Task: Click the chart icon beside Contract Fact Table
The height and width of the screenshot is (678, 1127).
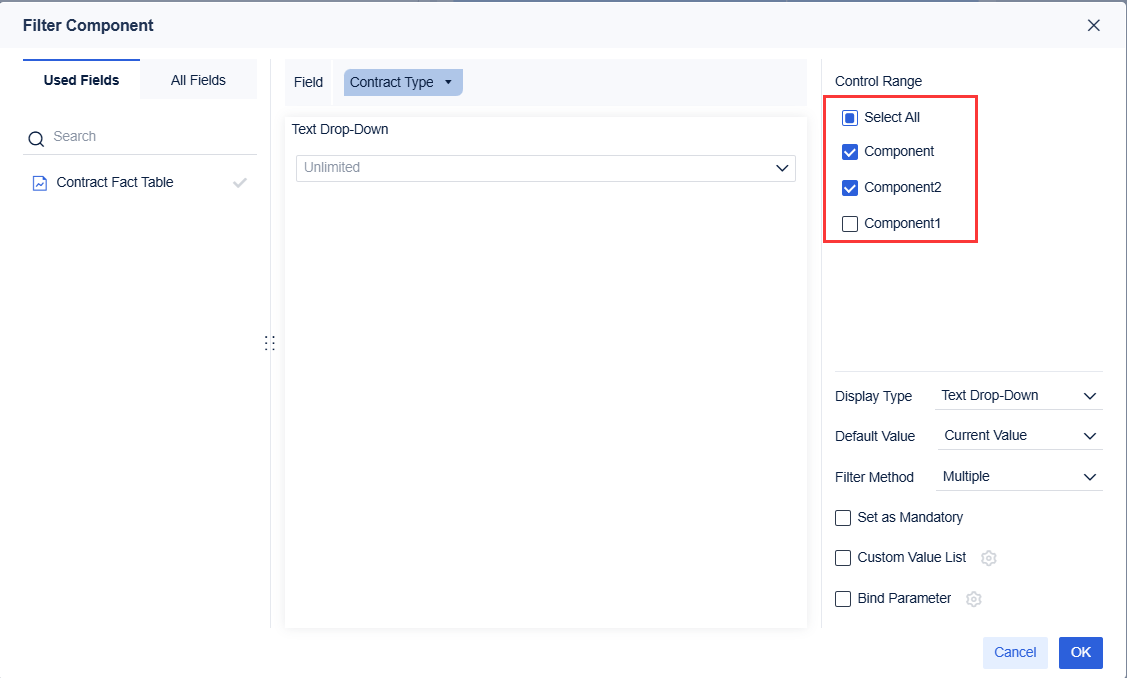Action: 40,182
